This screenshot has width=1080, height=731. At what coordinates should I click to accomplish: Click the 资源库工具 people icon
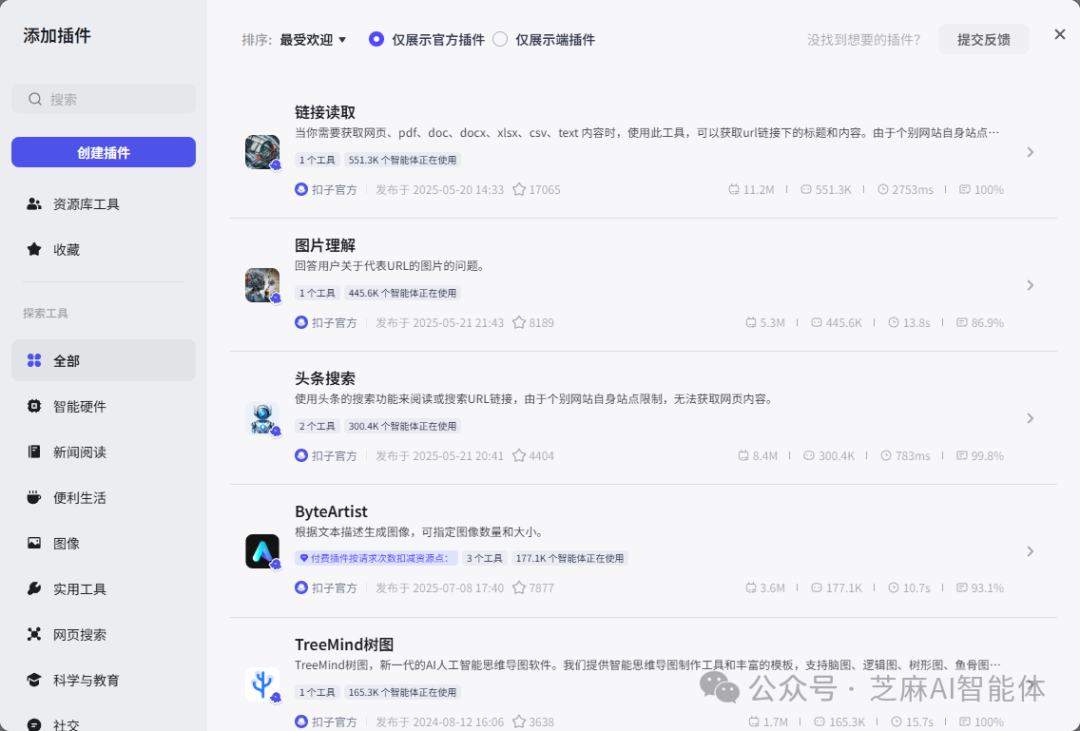pyautogui.click(x=34, y=204)
